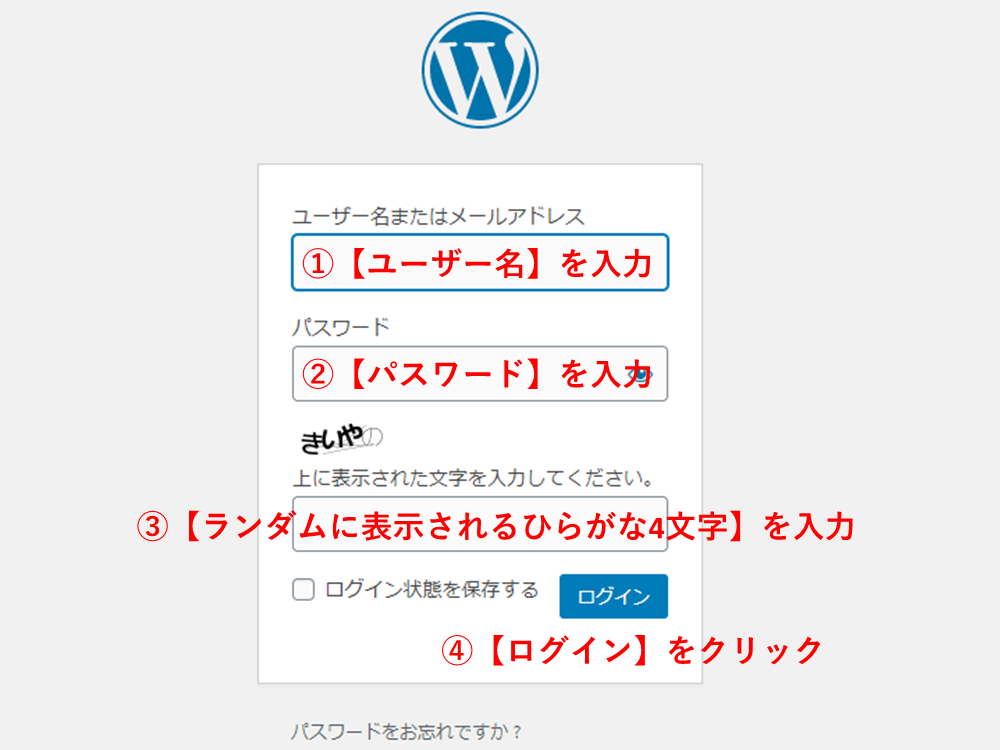This screenshot has height=750, width=1000.
Task: Click the ユーザー名またはメールアドレス field label
Action: 438,217
